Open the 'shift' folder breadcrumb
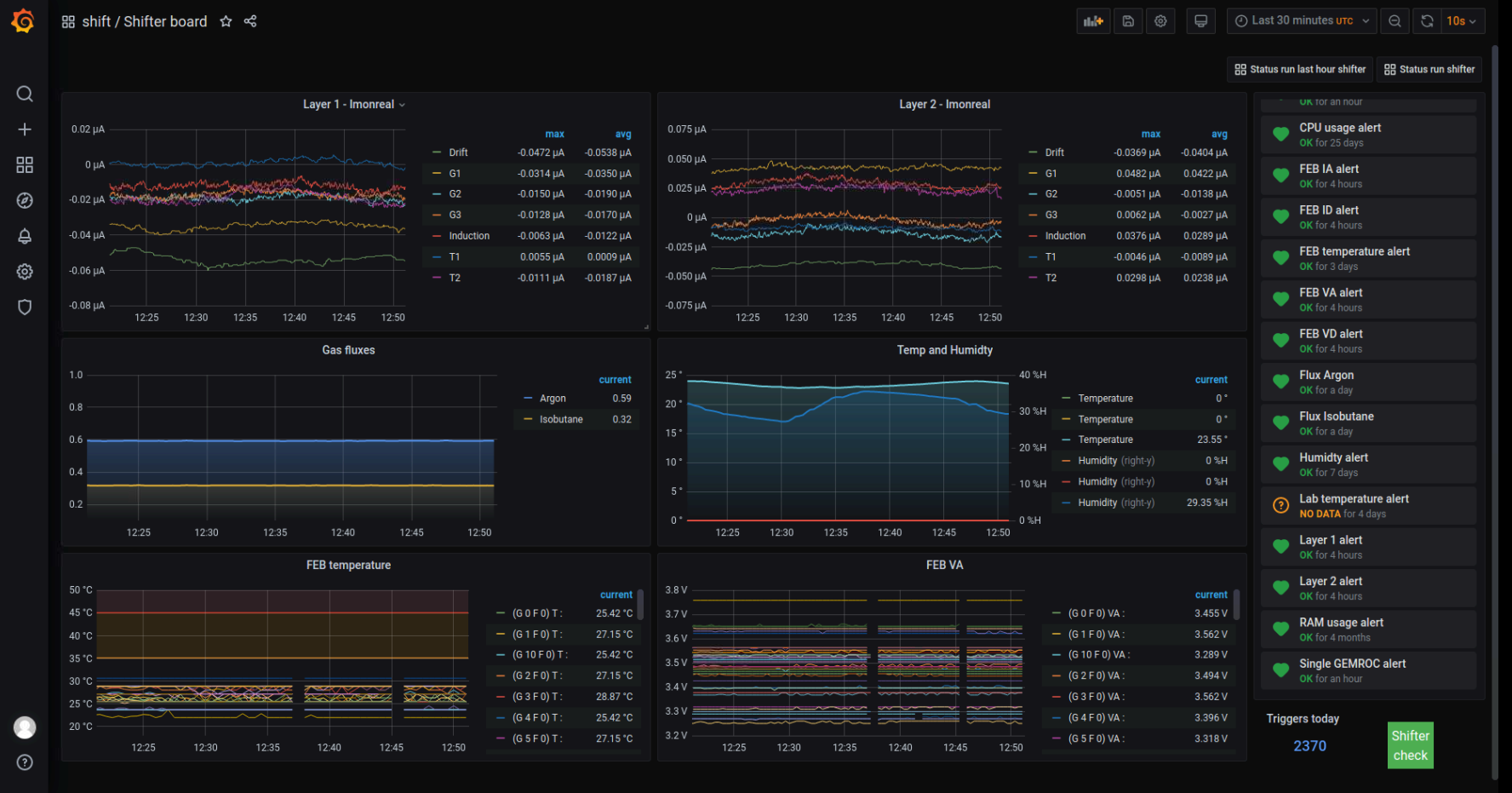The width and height of the screenshot is (1512, 793). 96,21
